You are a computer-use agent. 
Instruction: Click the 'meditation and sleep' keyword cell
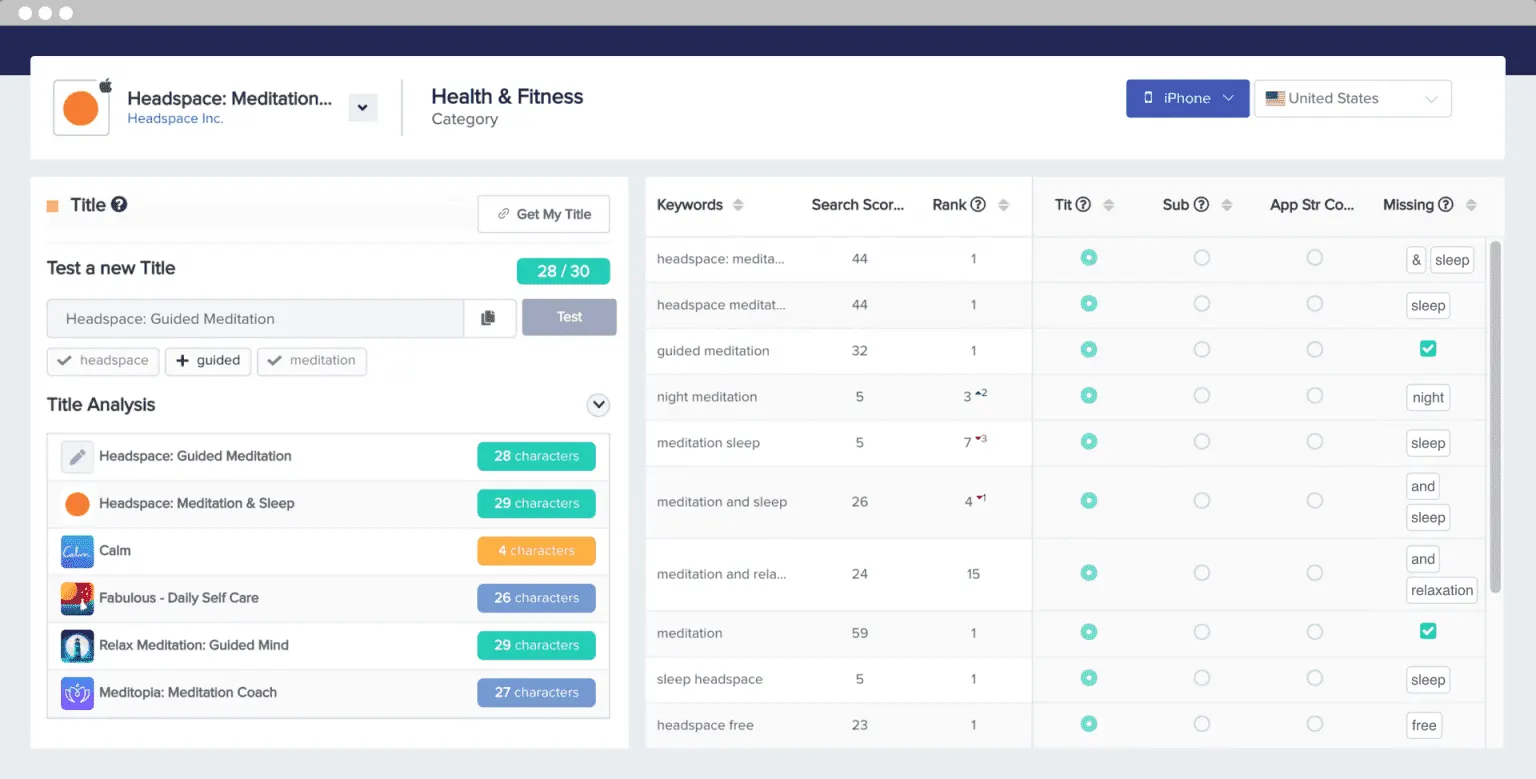coord(722,502)
